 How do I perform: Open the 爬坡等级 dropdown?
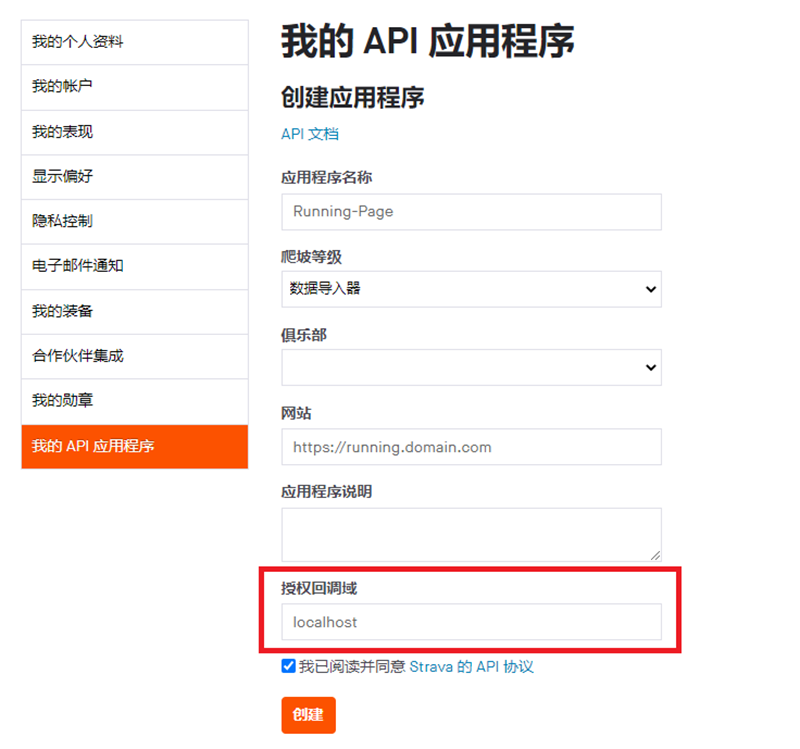click(471, 289)
